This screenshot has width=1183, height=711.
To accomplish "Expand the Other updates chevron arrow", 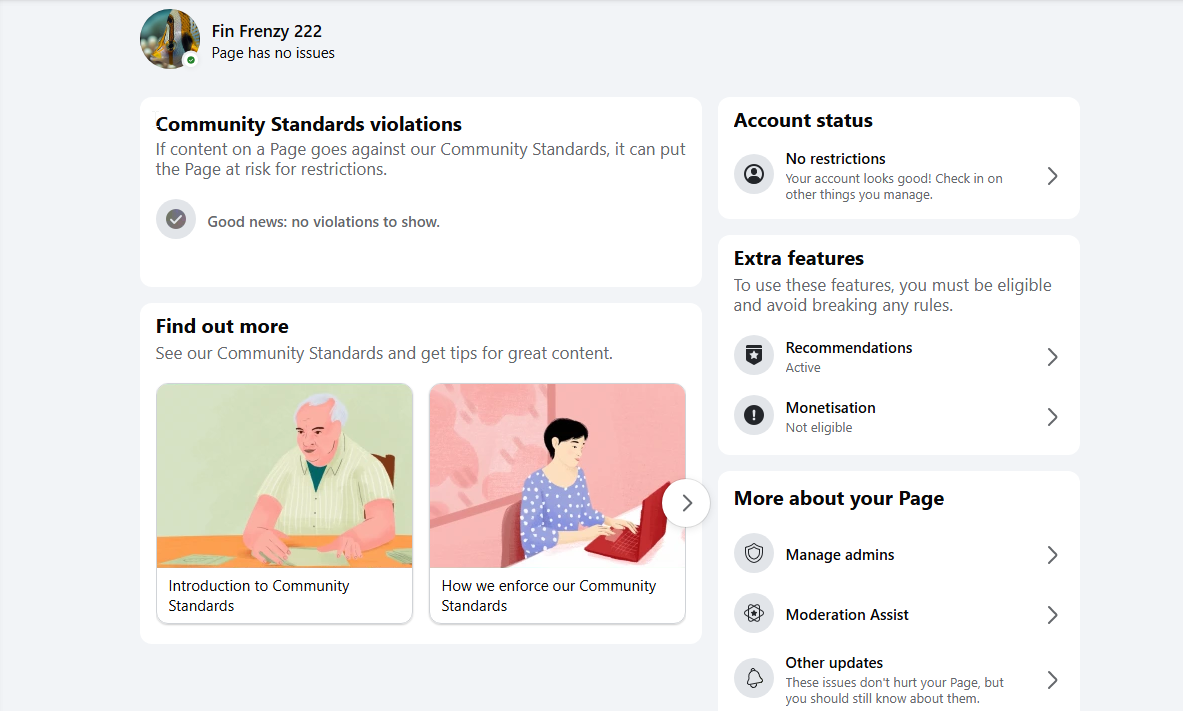I will [1052, 680].
